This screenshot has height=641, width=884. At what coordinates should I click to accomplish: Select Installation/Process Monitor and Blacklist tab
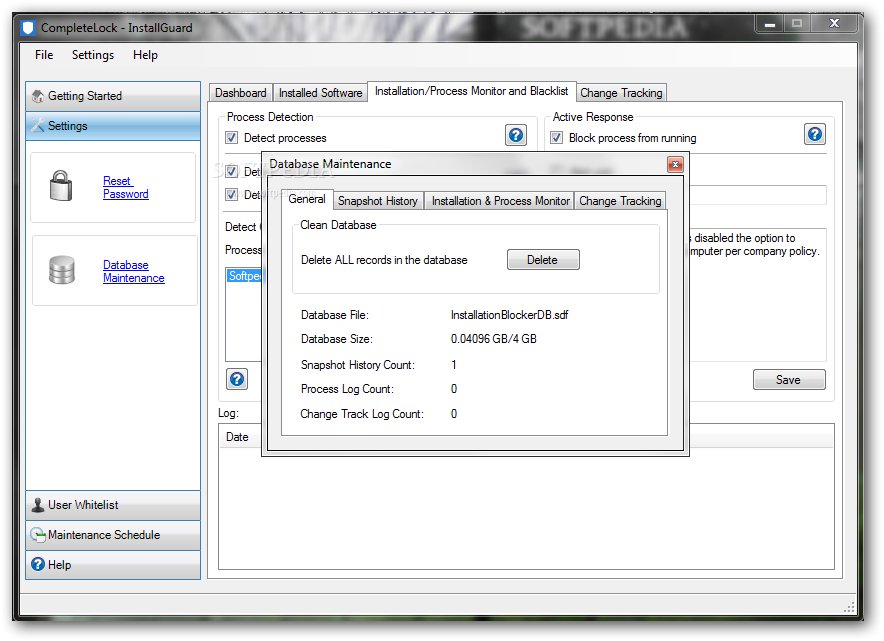[x=471, y=91]
